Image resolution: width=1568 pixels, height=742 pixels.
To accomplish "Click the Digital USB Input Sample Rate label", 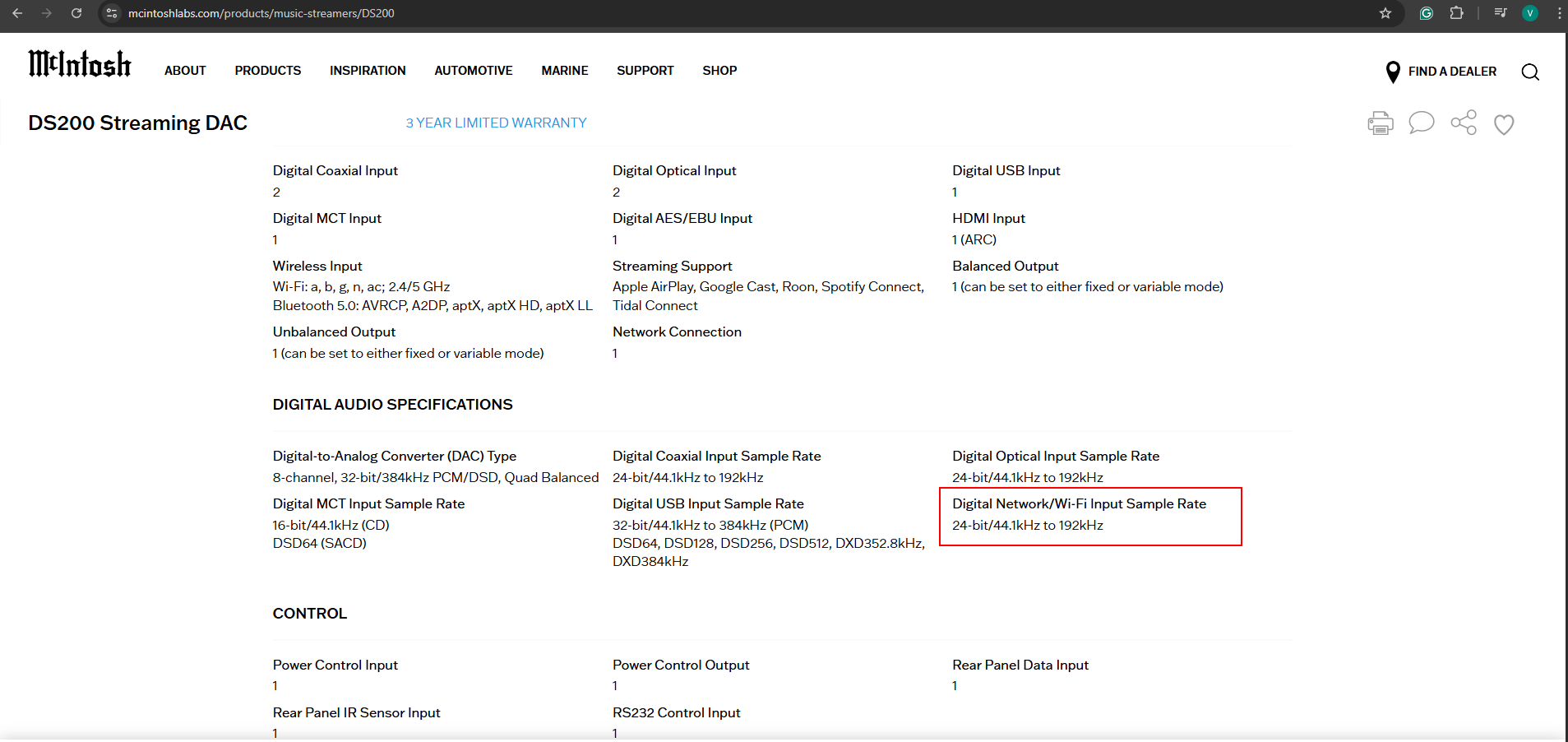I will [x=709, y=503].
